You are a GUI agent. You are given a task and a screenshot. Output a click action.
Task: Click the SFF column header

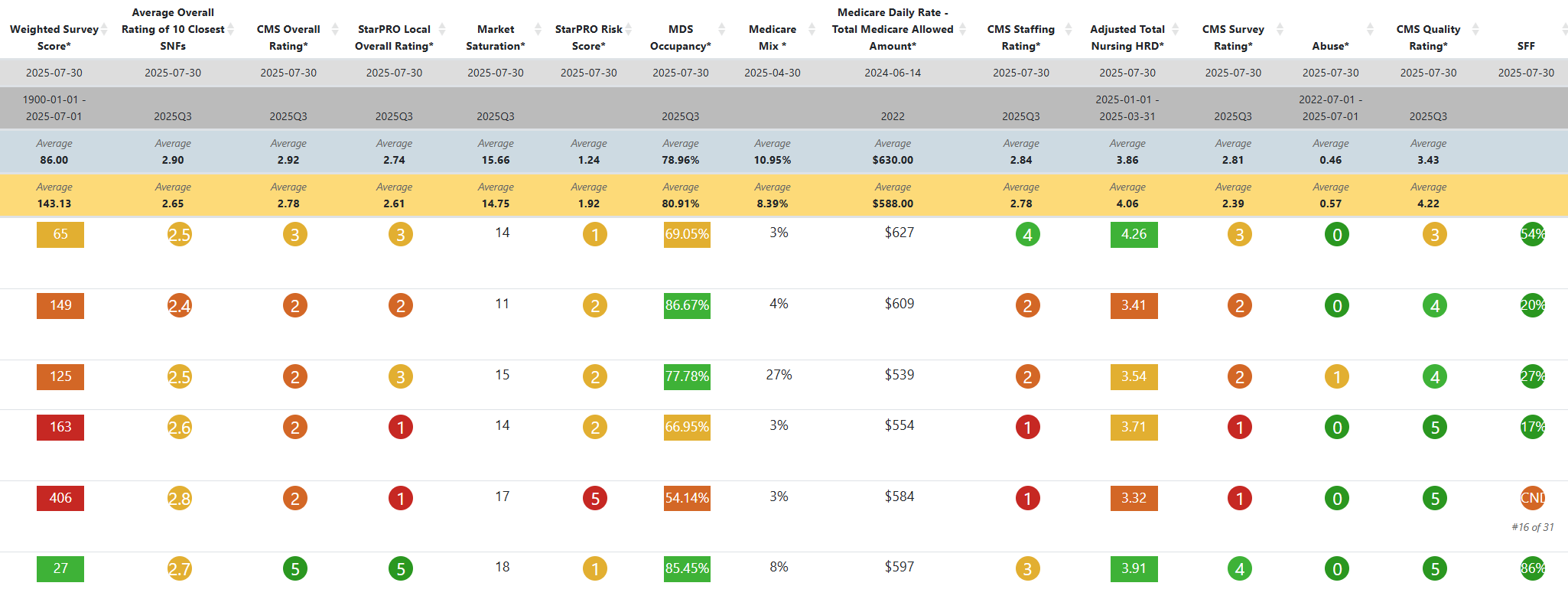1525,46
